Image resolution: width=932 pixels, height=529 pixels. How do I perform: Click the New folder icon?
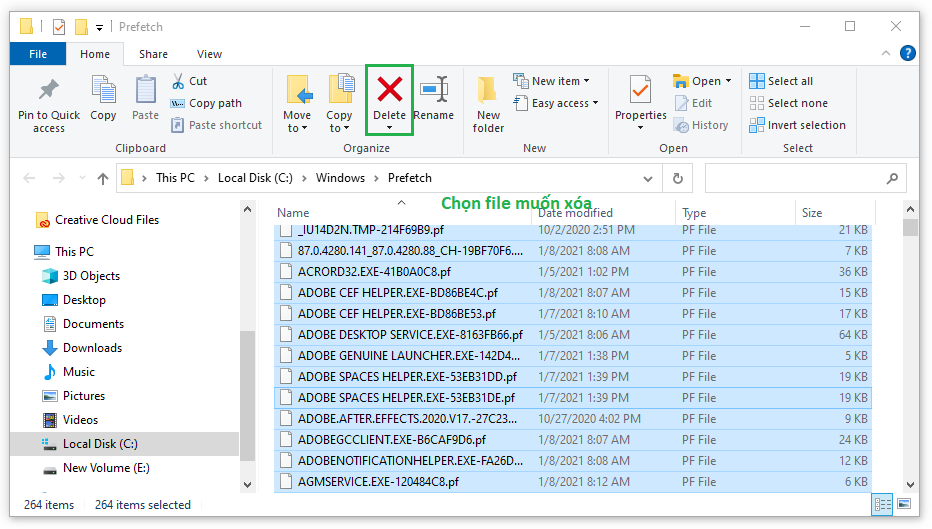tap(488, 90)
